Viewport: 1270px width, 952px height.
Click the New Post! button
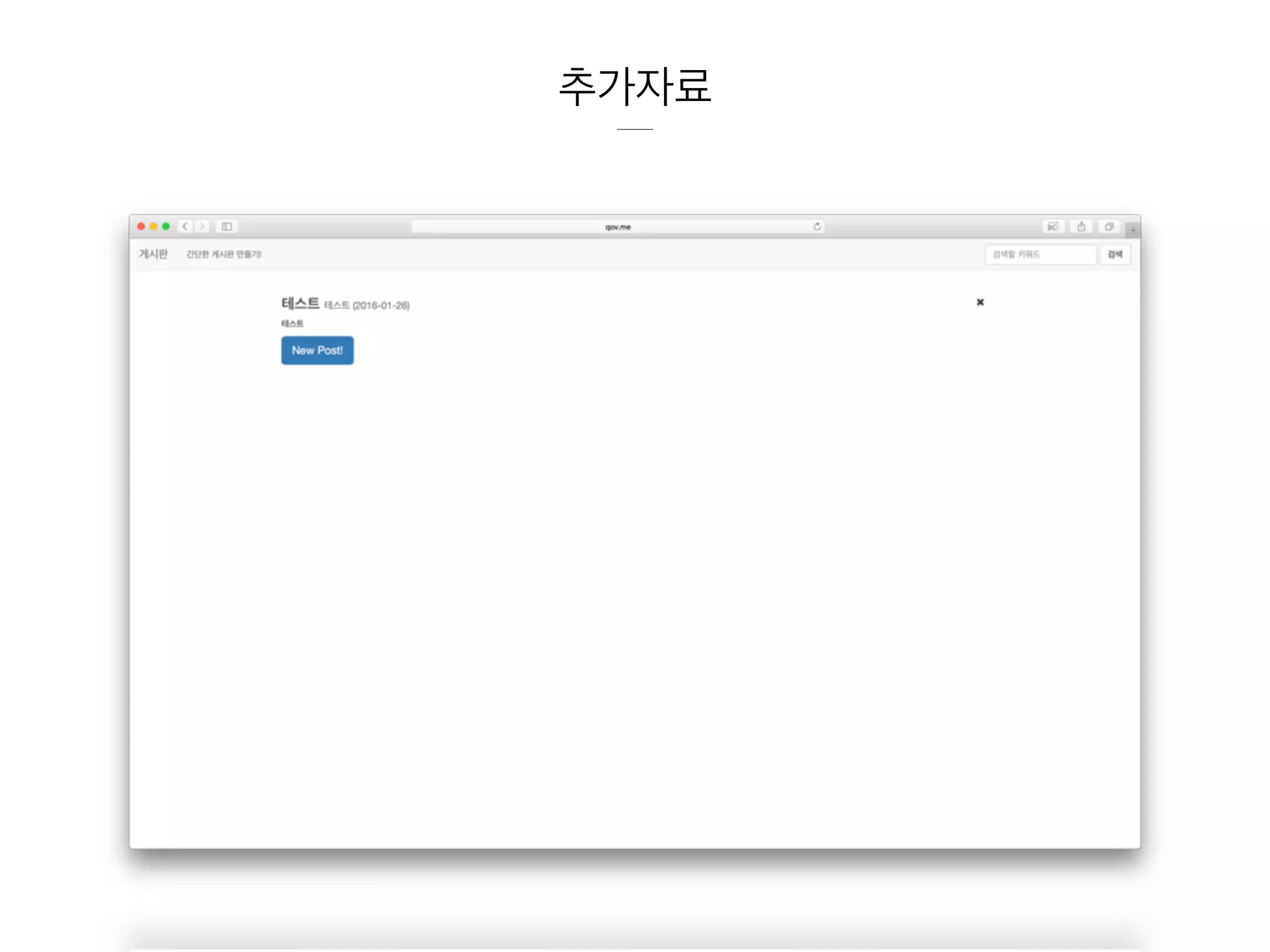coord(317,350)
